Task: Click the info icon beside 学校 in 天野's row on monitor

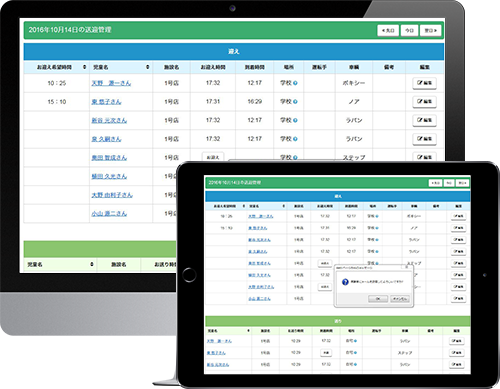Action: click(x=295, y=83)
